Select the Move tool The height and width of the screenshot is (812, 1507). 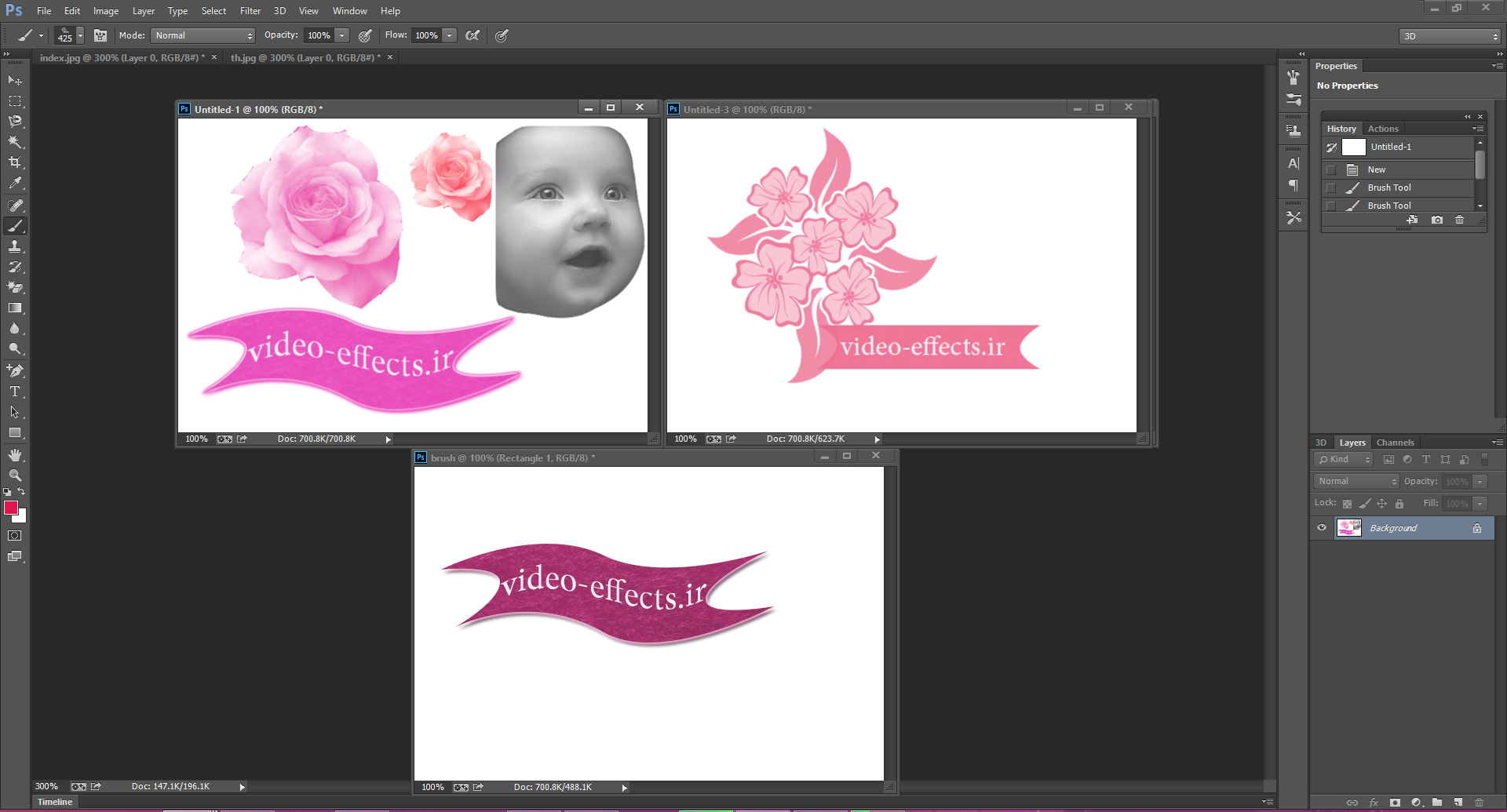pos(15,80)
